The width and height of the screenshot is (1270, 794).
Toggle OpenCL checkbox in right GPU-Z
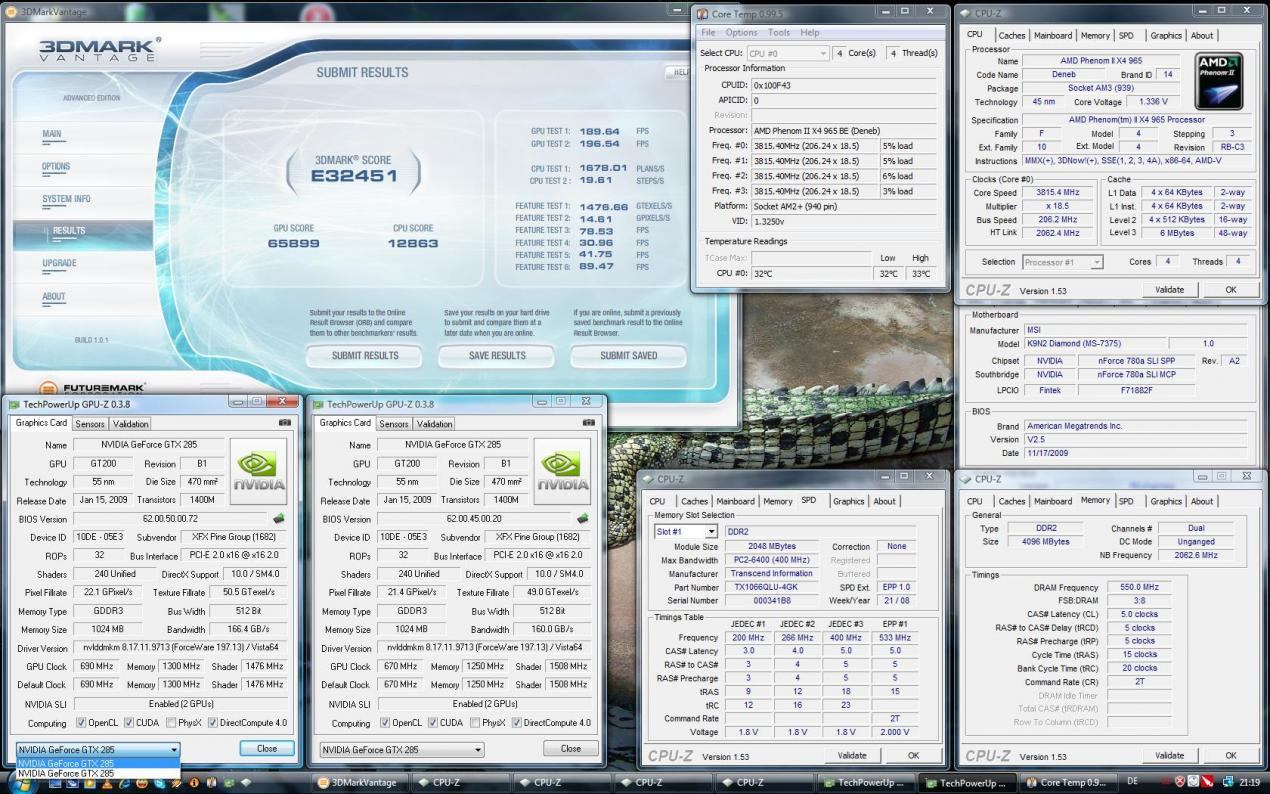pyautogui.click(x=385, y=723)
